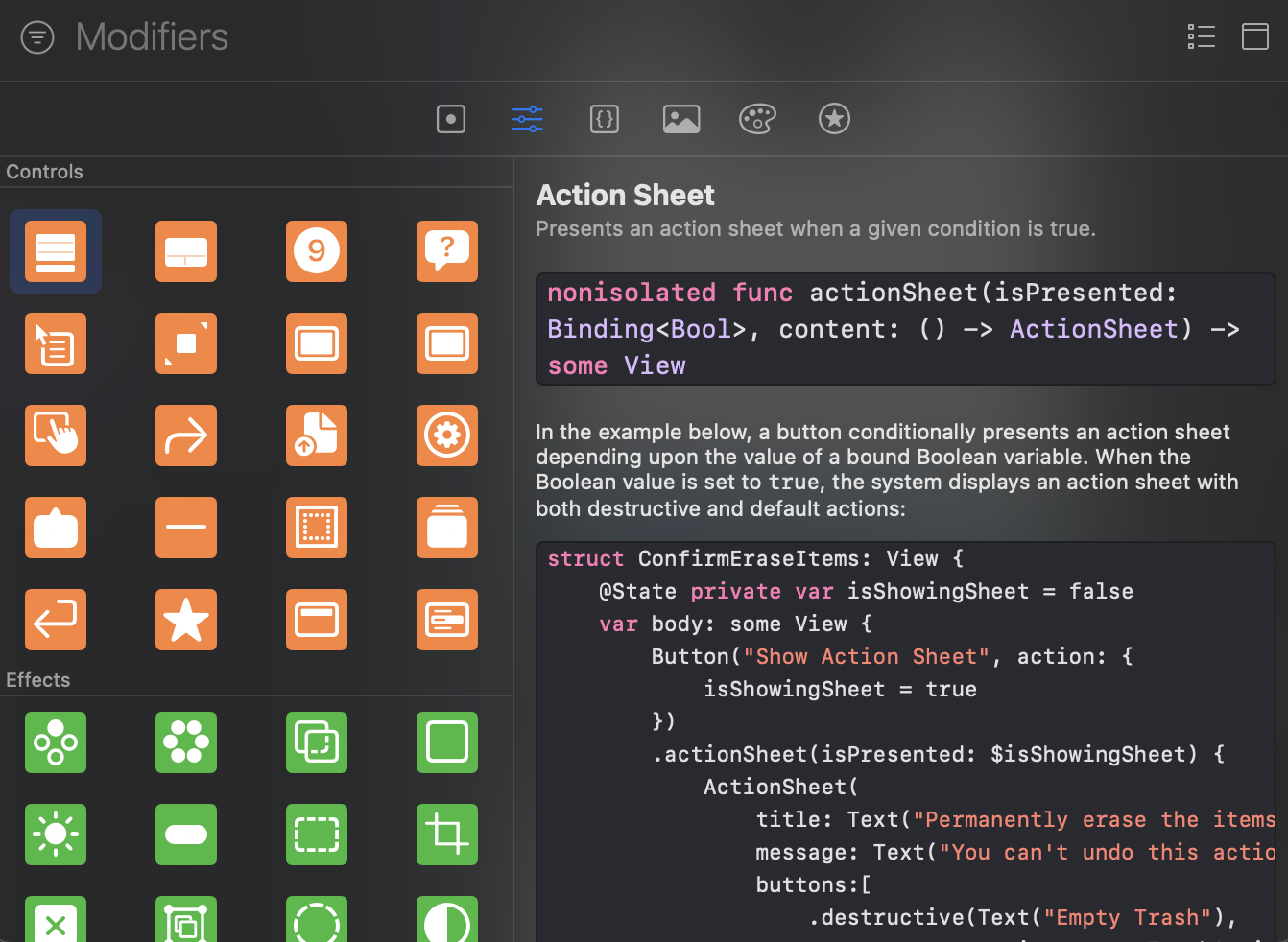The image size is (1288, 942).
Task: Click the ConfirmEraseItems code example block
Action: 905,742
